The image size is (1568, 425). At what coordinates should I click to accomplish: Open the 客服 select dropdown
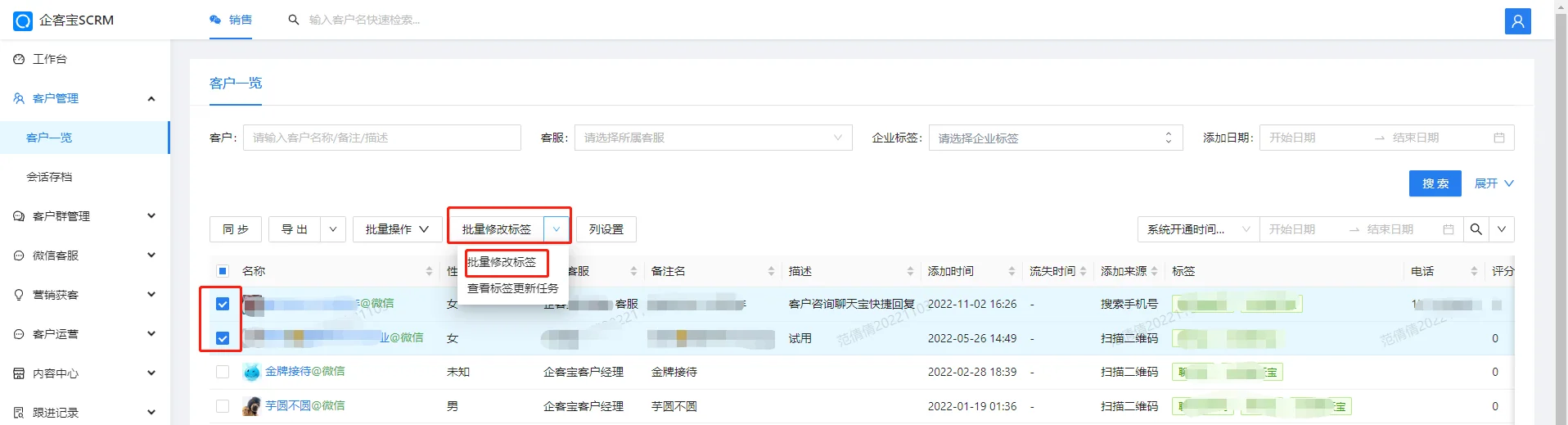(x=713, y=138)
